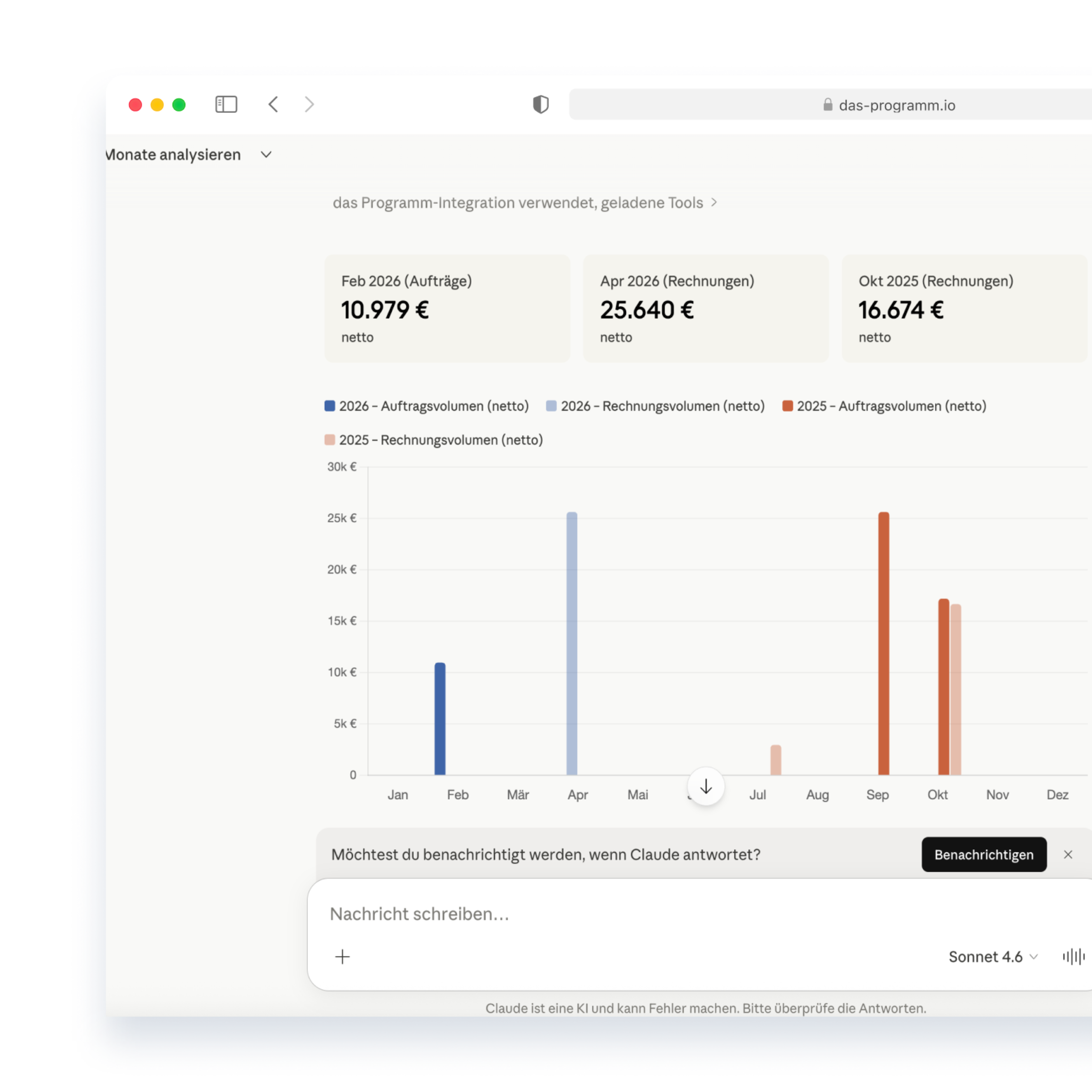Click the small light Jul bar in chart
Image resolution: width=1092 pixels, height=1092 pixels.
(x=776, y=760)
